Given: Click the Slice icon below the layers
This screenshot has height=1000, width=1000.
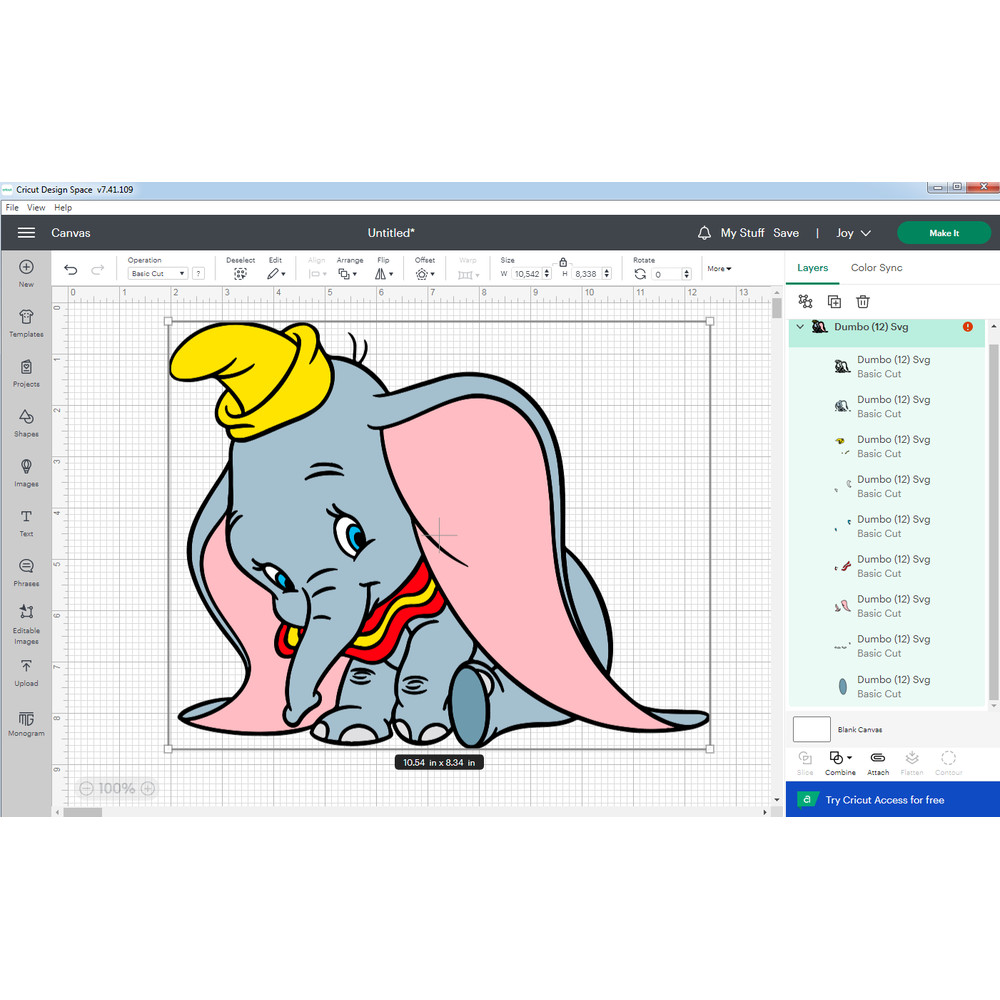Looking at the screenshot, I should click(805, 762).
